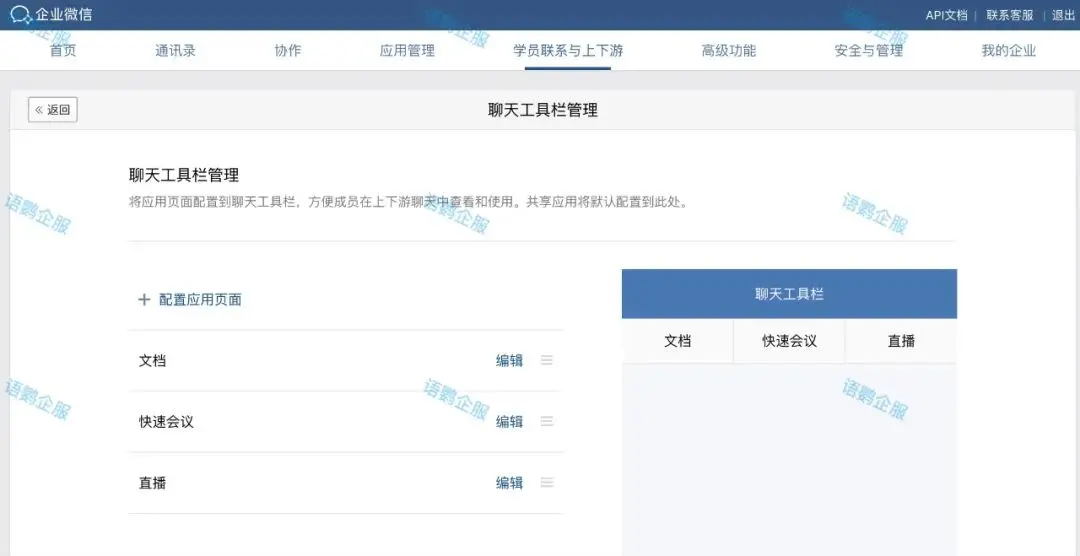
Task: Click 退出 to log out
Action: coord(1063,15)
